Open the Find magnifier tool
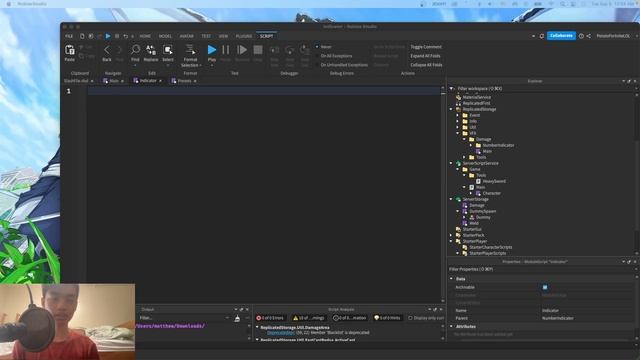Image resolution: width=640 pixels, height=360 pixels. (135, 50)
